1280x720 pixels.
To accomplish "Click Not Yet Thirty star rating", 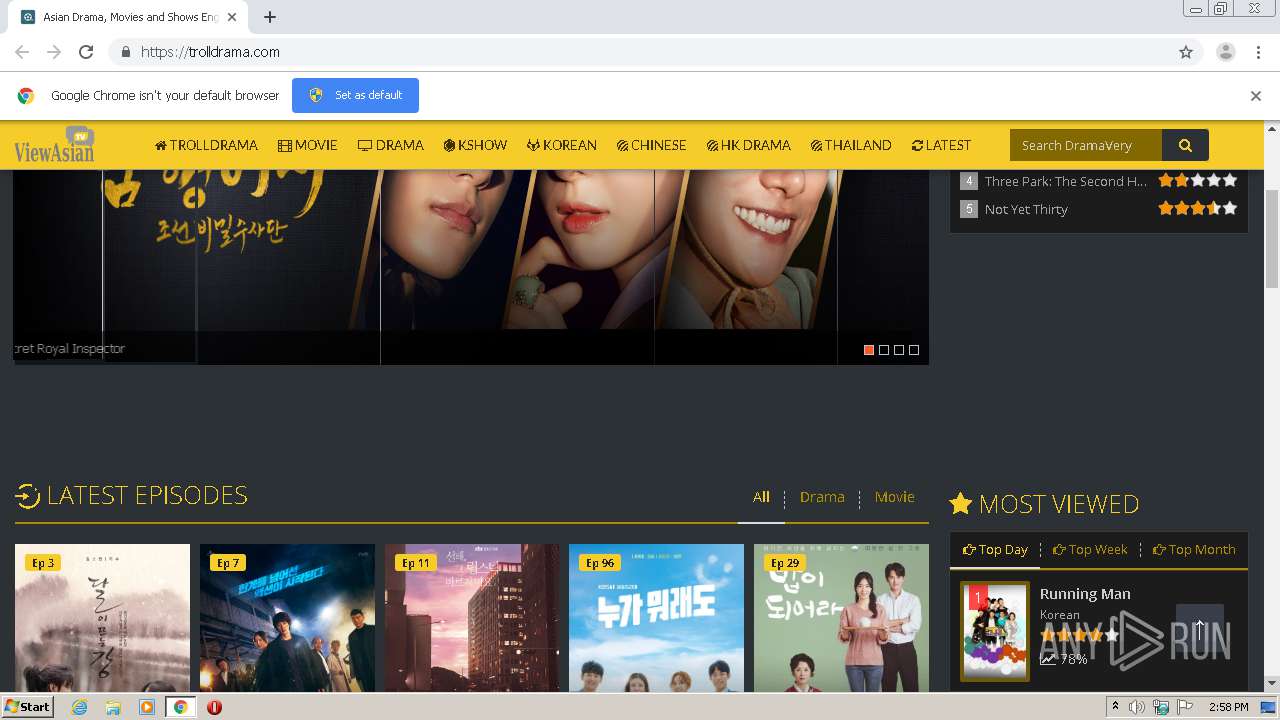I will [x=1198, y=208].
